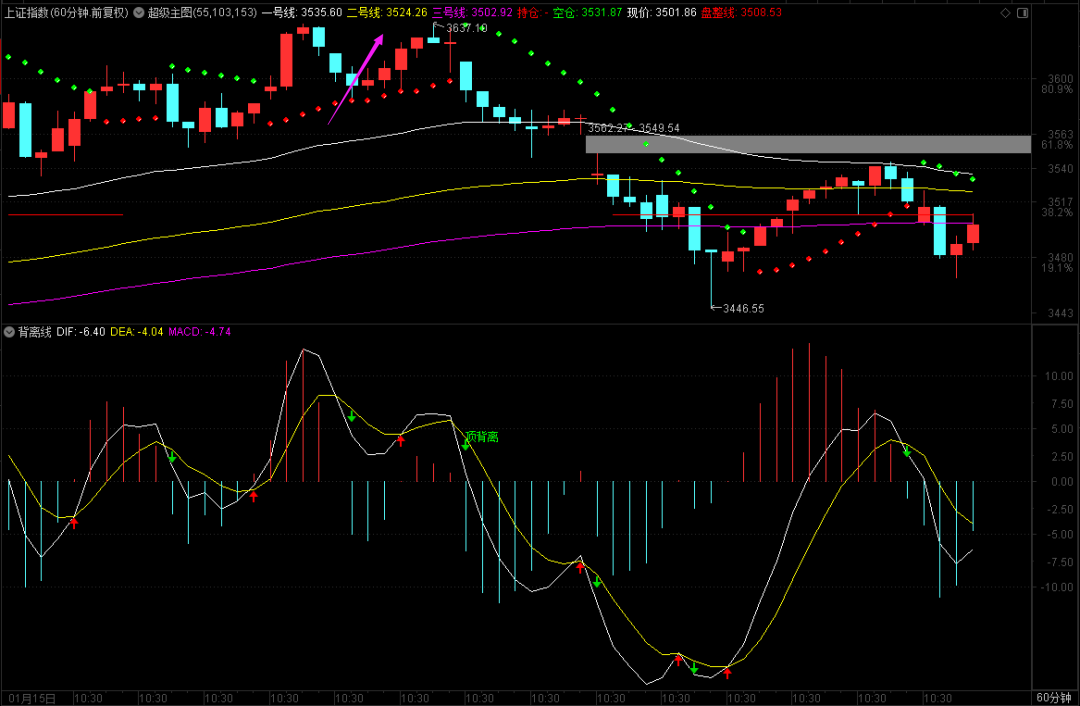The height and width of the screenshot is (706, 1080).
Task: Click the gray gap zone rectangle
Action: click(x=808, y=144)
